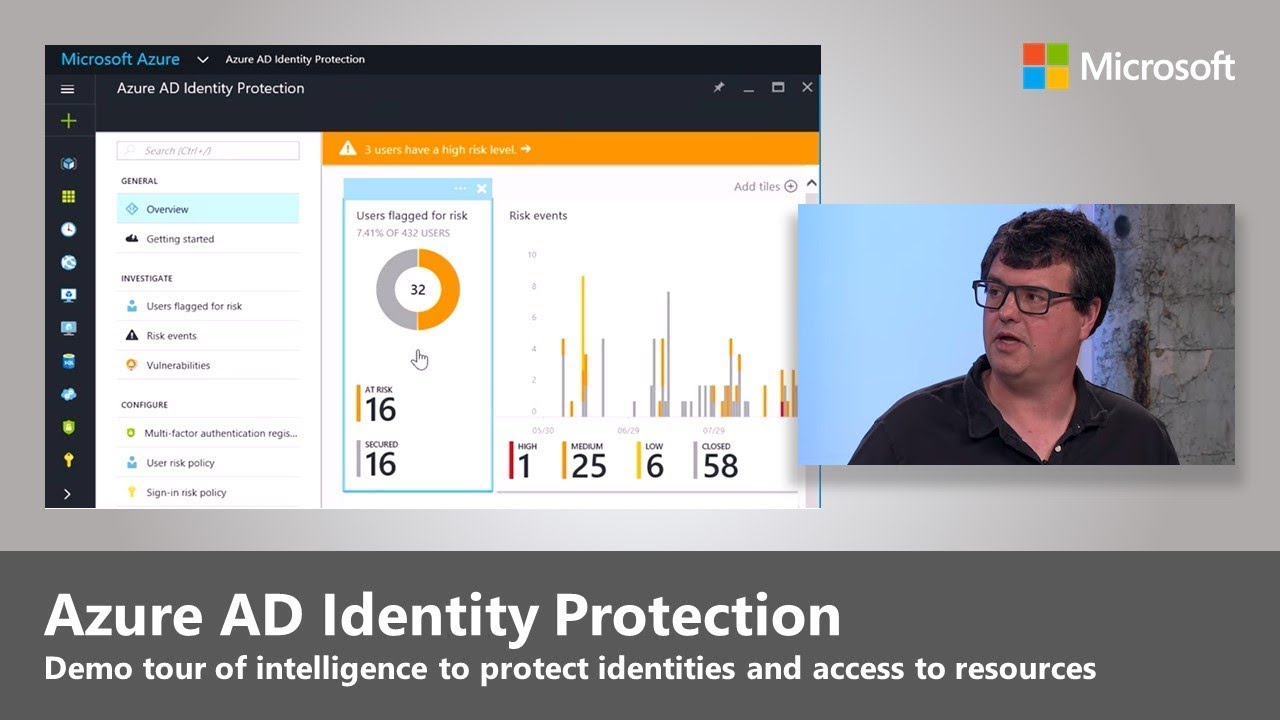Image resolution: width=1280 pixels, height=720 pixels.
Task: Click the CLOSED 58 risk count
Action: pyautogui.click(x=716, y=461)
